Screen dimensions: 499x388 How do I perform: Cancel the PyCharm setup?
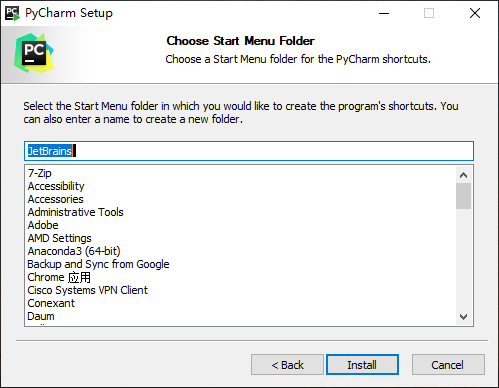tap(448, 365)
